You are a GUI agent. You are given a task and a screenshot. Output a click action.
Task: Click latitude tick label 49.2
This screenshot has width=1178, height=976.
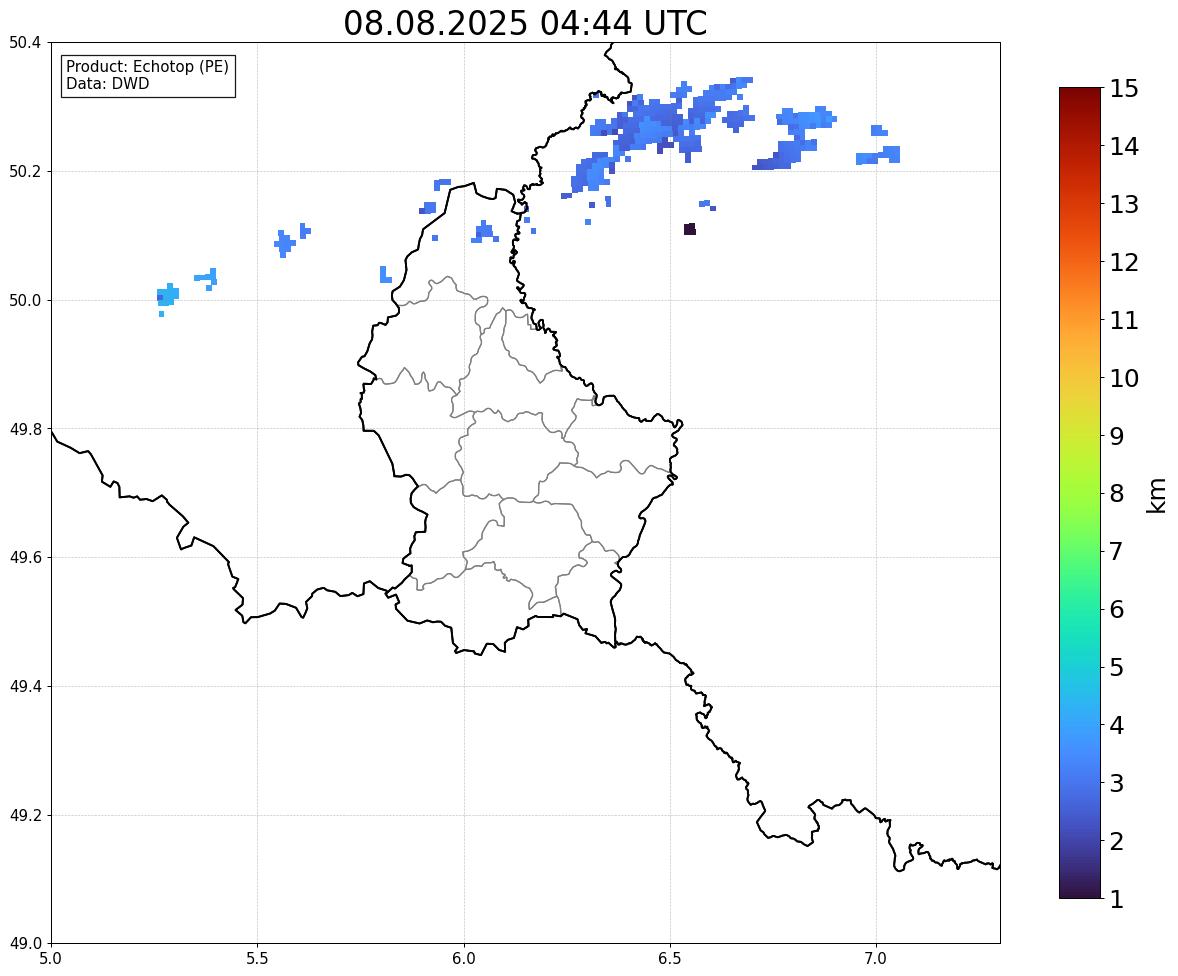(25, 815)
